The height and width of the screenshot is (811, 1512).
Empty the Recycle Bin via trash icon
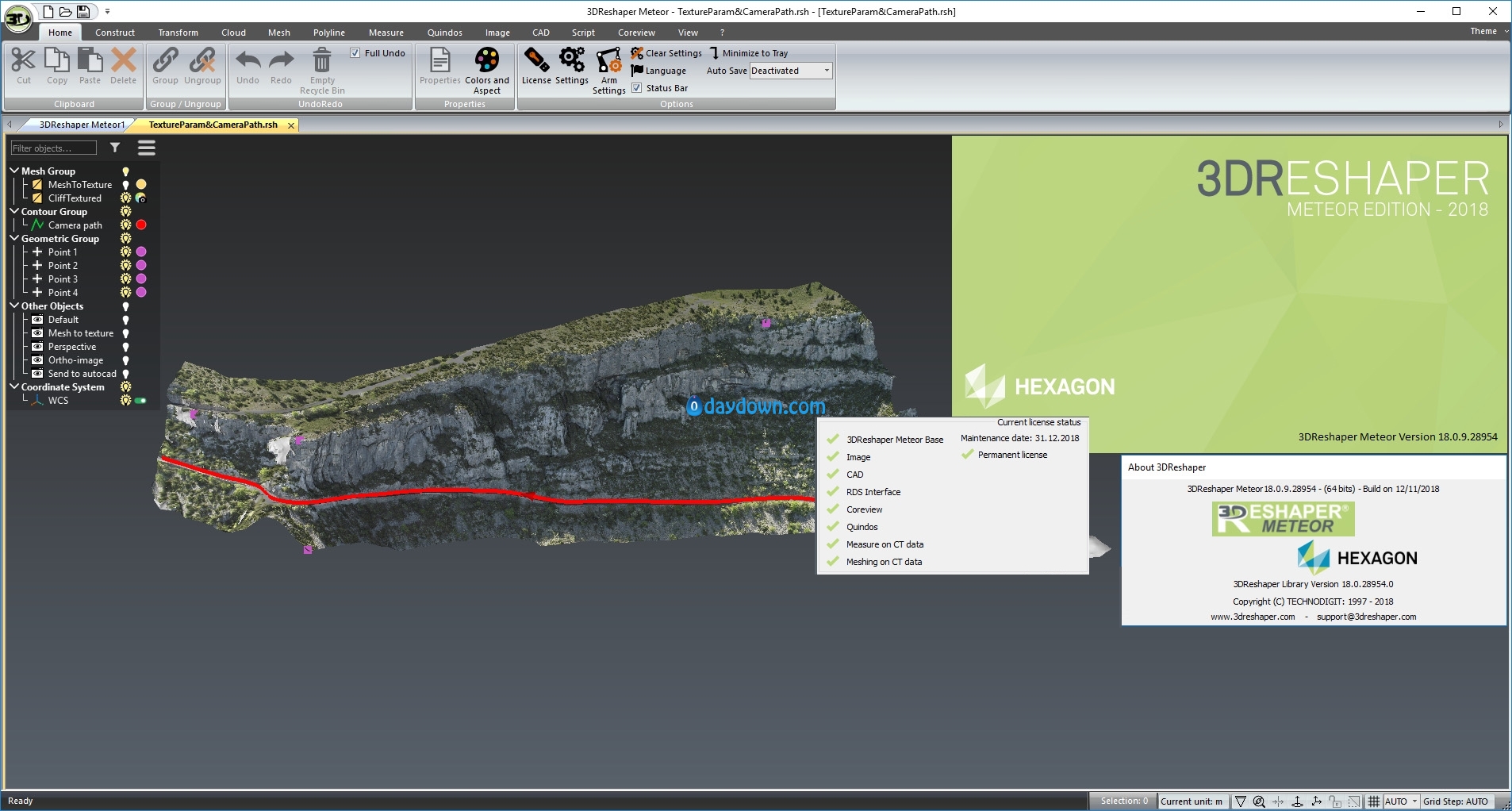pos(322,60)
